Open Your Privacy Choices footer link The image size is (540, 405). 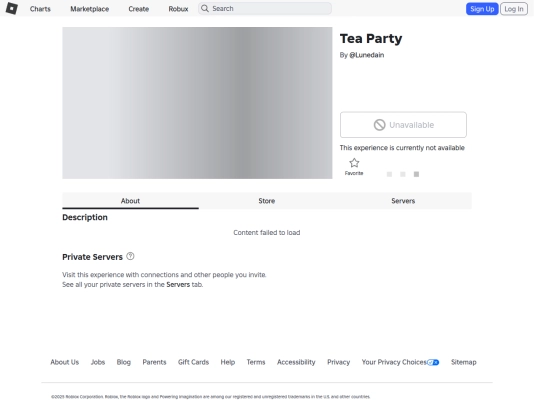pyautogui.click(x=400, y=362)
